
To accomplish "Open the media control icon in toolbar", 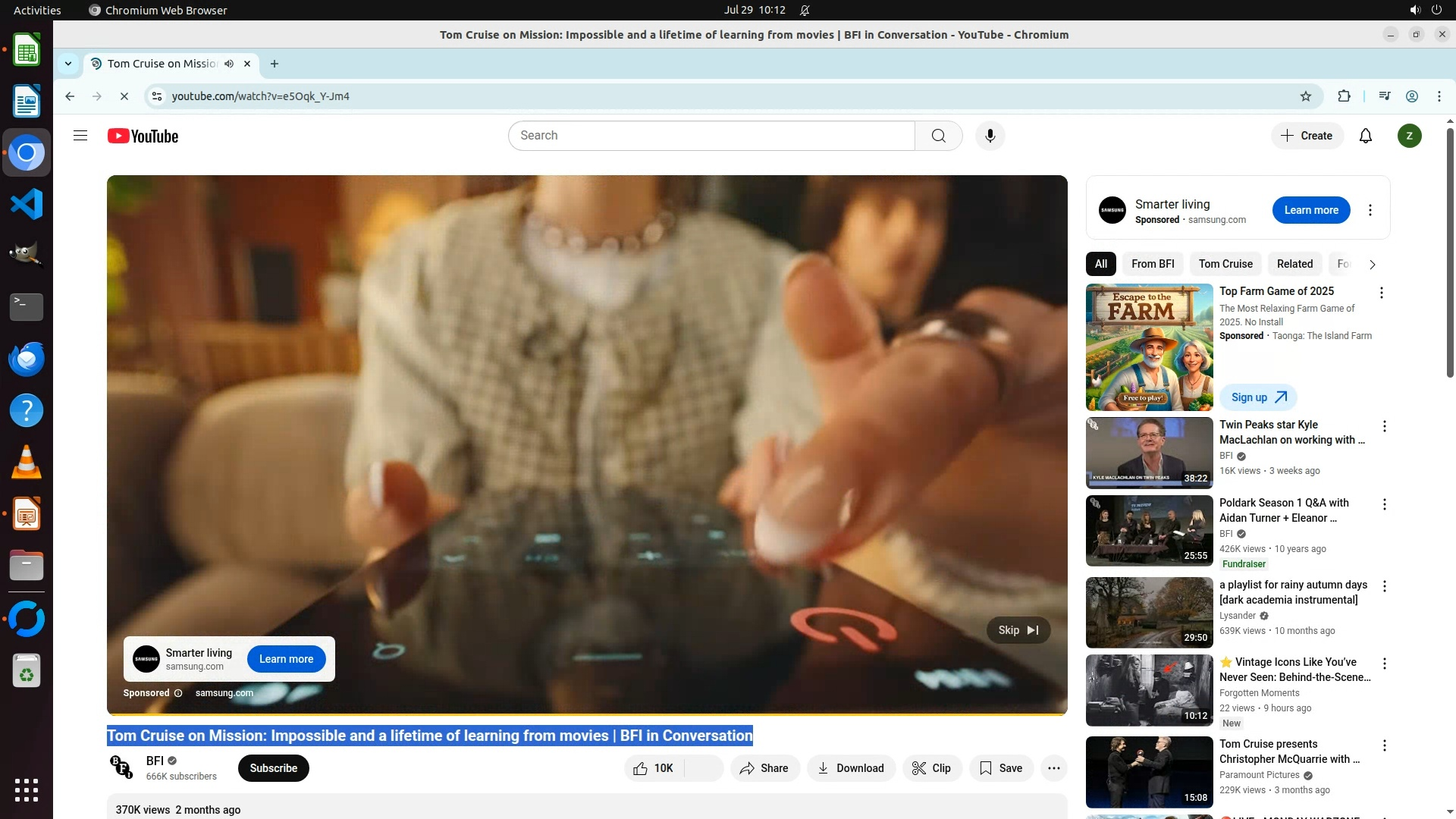I will [1385, 96].
